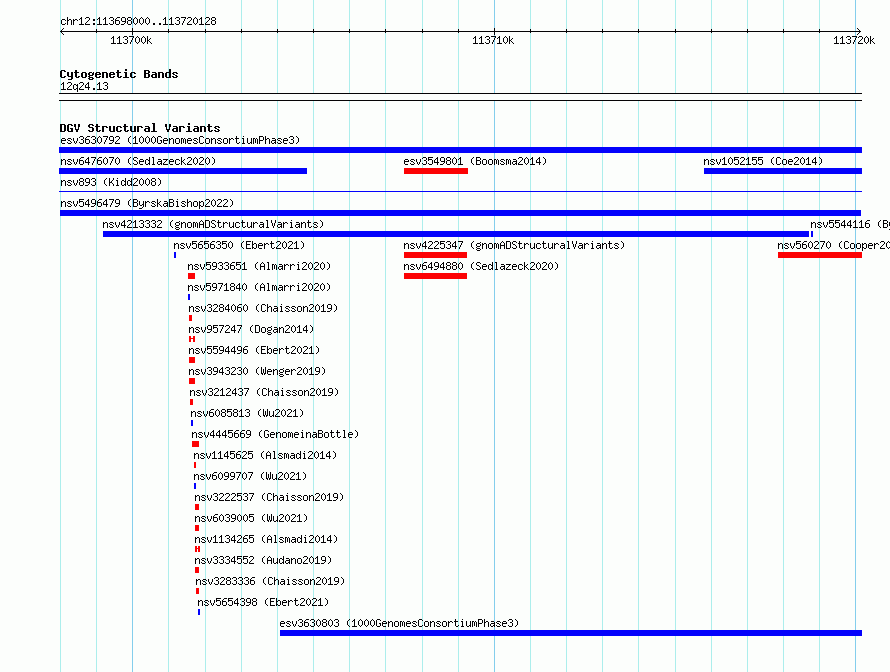This screenshot has height=672, width=890.
Task: Select the 12q24.13 band label
Action: 84,86
